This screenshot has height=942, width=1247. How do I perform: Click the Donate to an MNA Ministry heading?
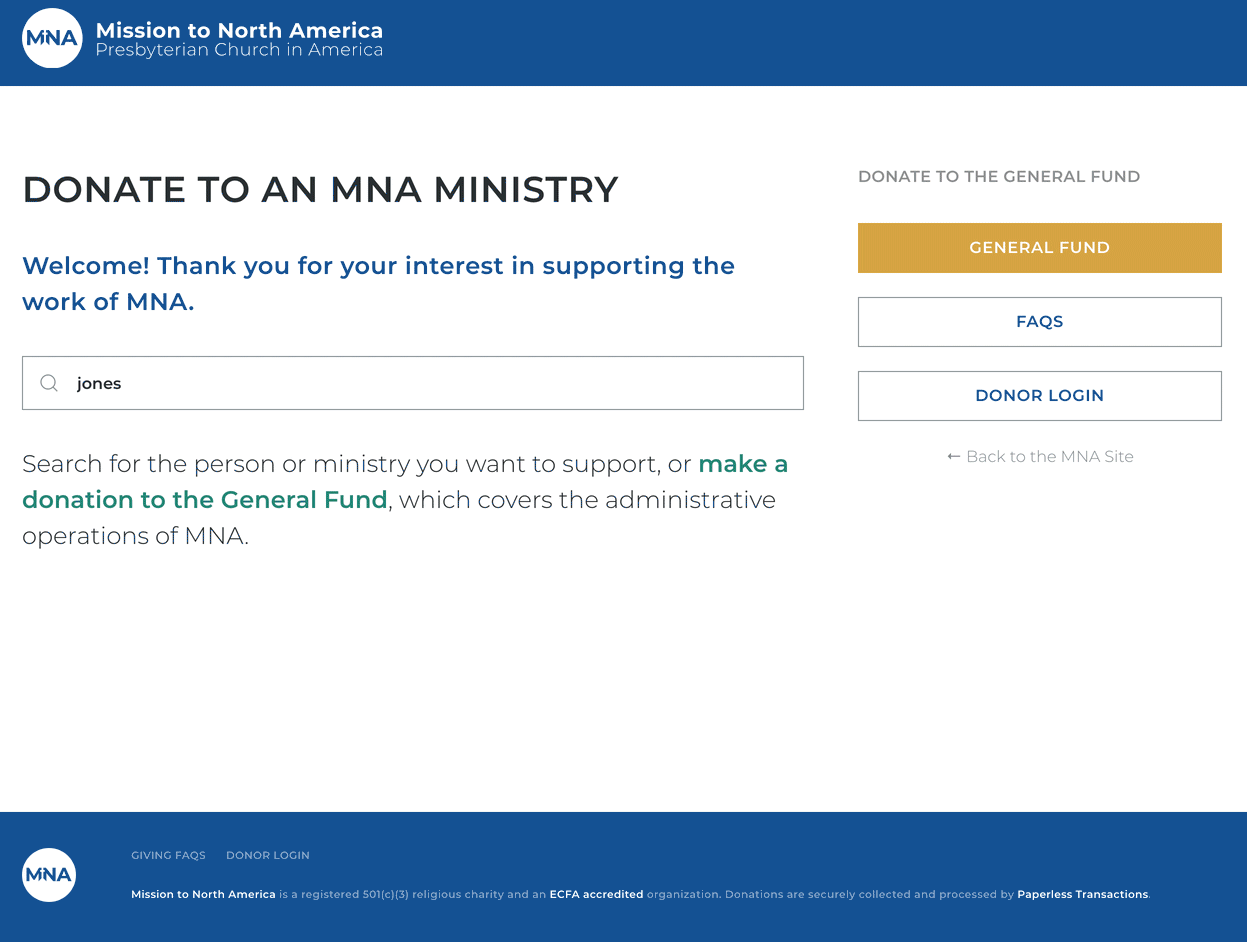tap(320, 190)
